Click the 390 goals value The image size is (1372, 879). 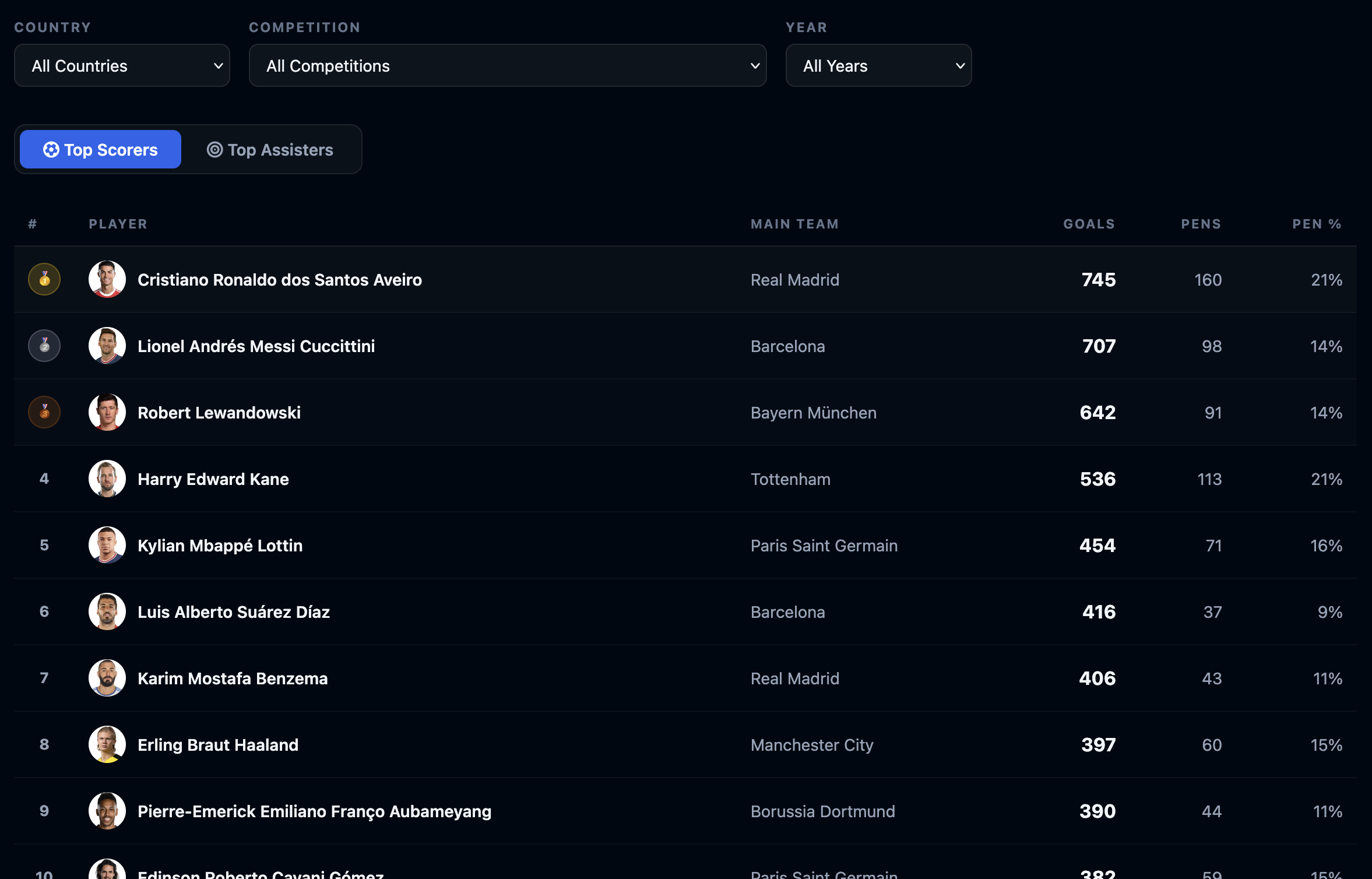[x=1097, y=811]
